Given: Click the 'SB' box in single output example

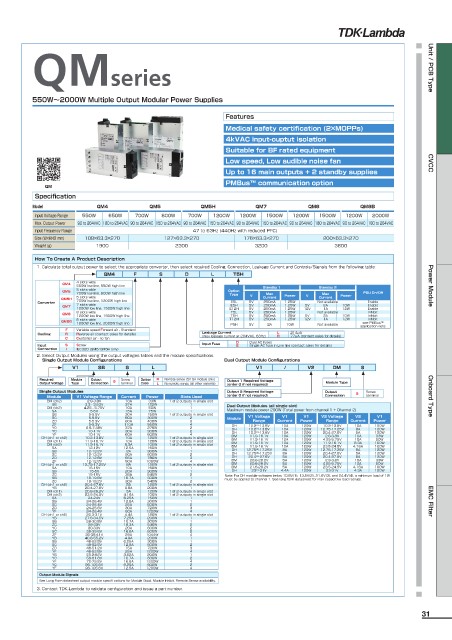Looking at the screenshot, I should 101,367.
